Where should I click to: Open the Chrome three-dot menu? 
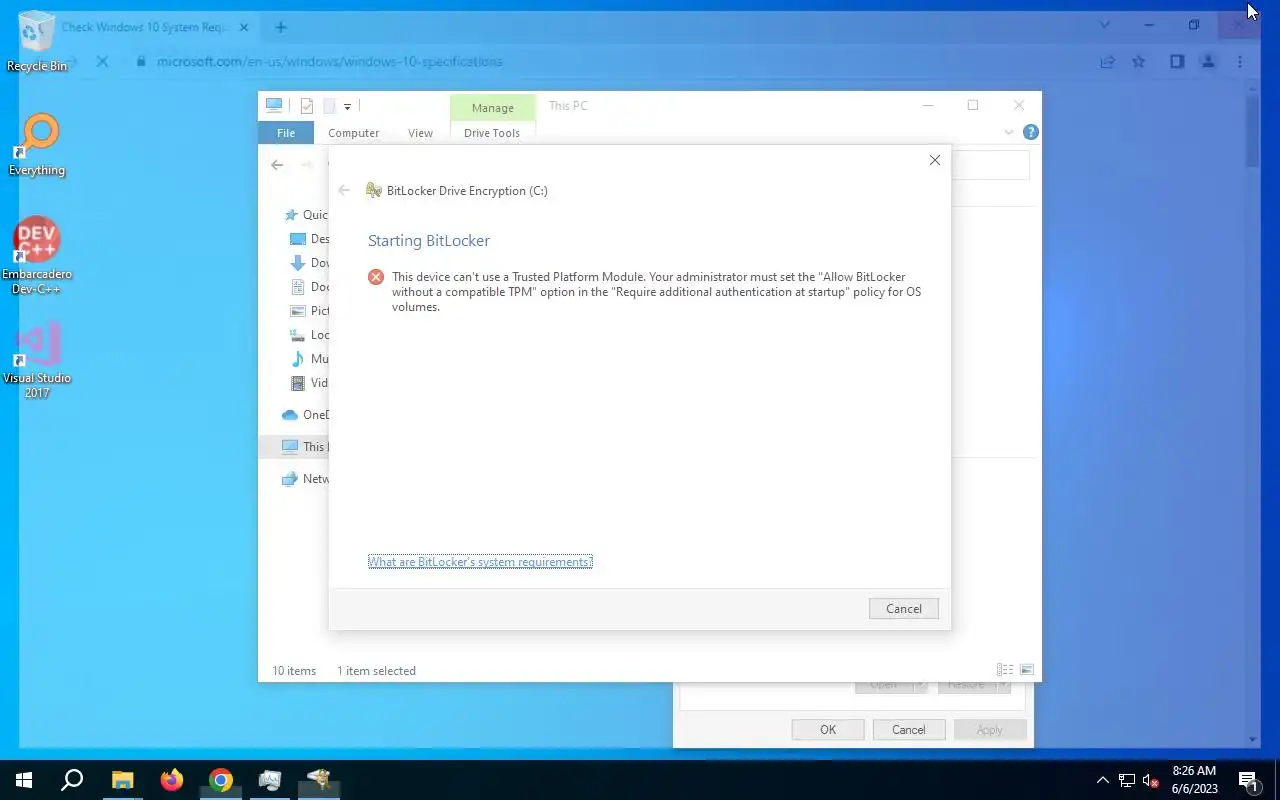click(1240, 61)
